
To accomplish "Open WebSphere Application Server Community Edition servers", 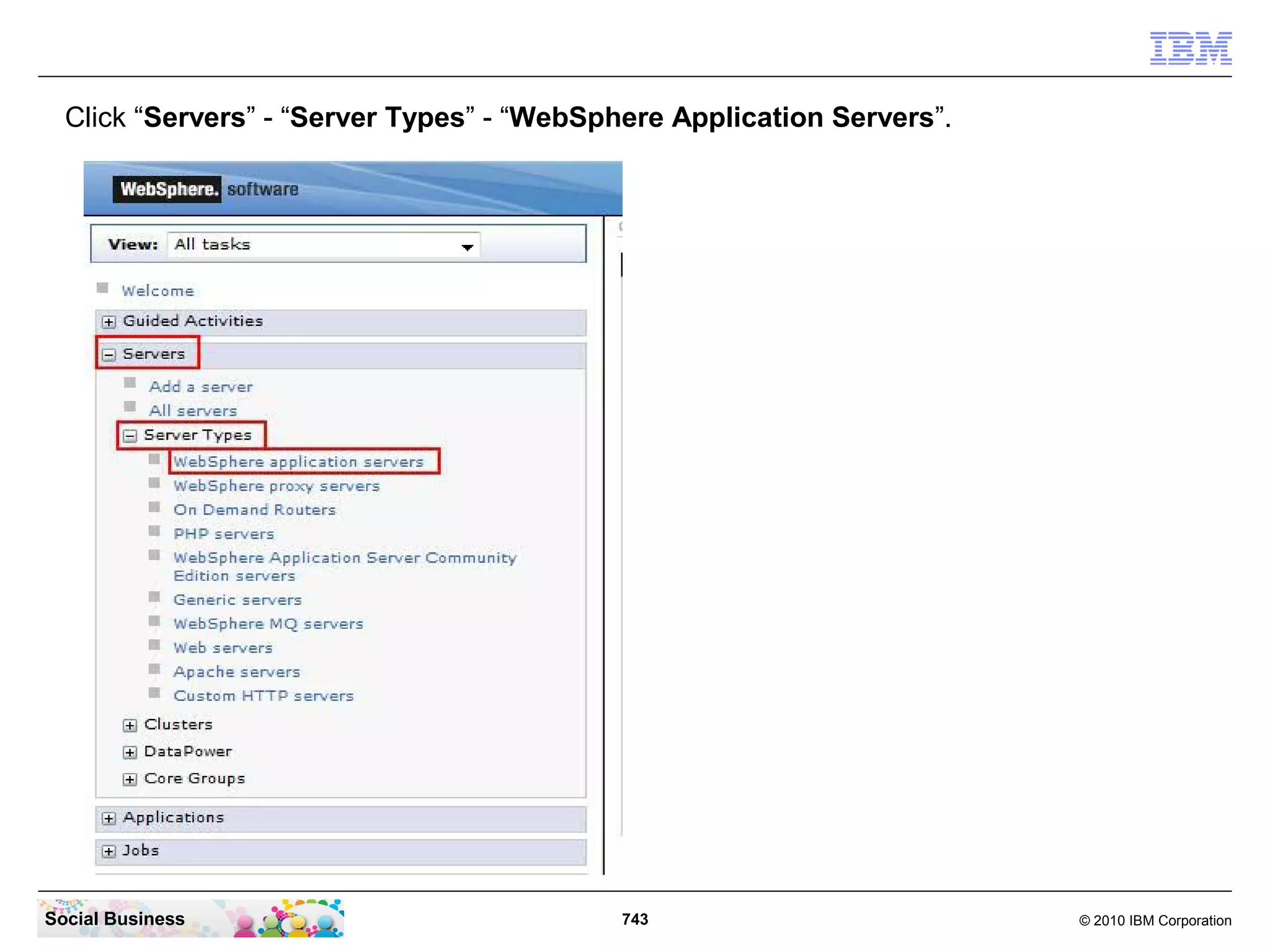I will tap(345, 566).
